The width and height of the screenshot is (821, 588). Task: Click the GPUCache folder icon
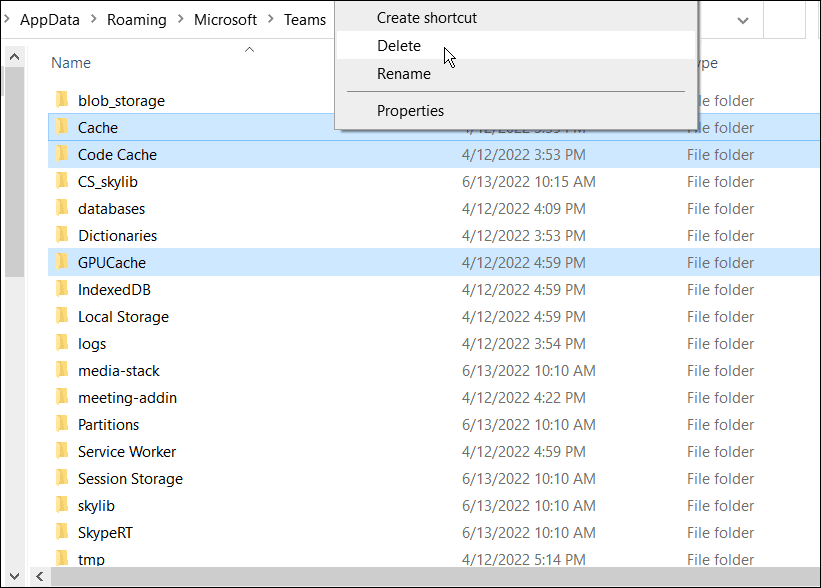[62, 261]
